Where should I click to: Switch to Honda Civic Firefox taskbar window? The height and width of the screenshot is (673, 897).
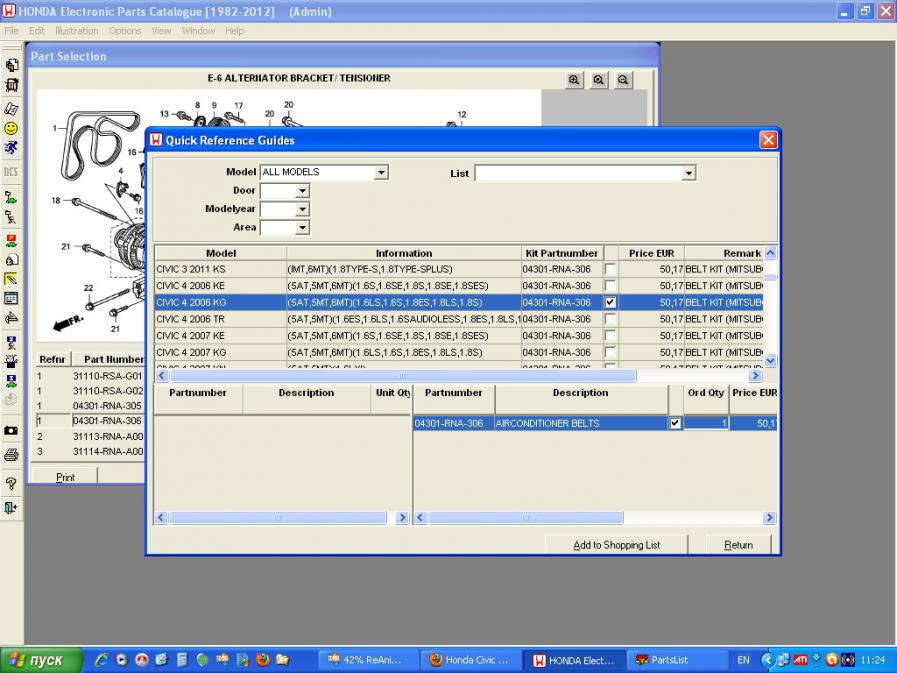(471, 660)
